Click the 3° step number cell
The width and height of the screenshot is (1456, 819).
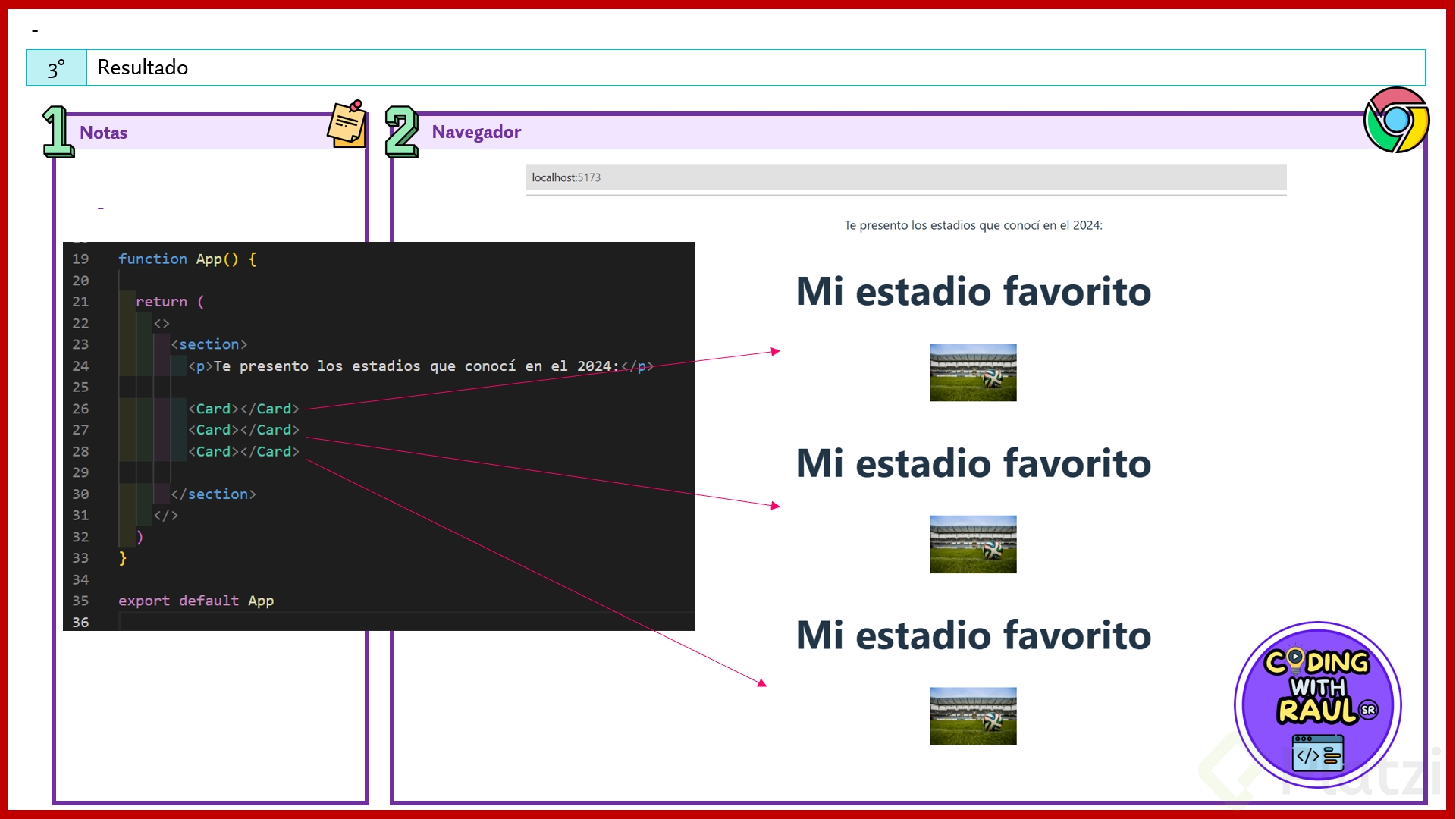(x=57, y=68)
